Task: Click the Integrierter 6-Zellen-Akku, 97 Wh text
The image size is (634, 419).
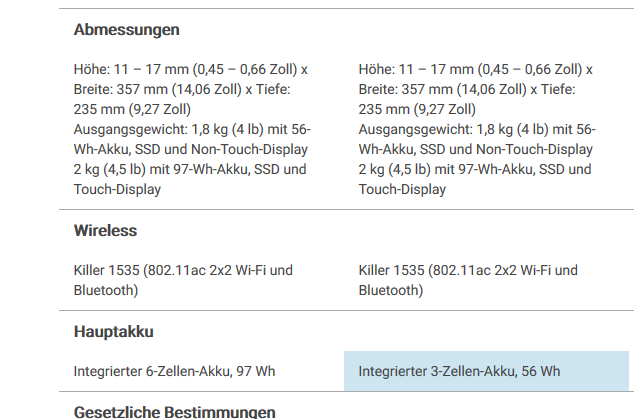Action: pyautogui.click(x=174, y=371)
